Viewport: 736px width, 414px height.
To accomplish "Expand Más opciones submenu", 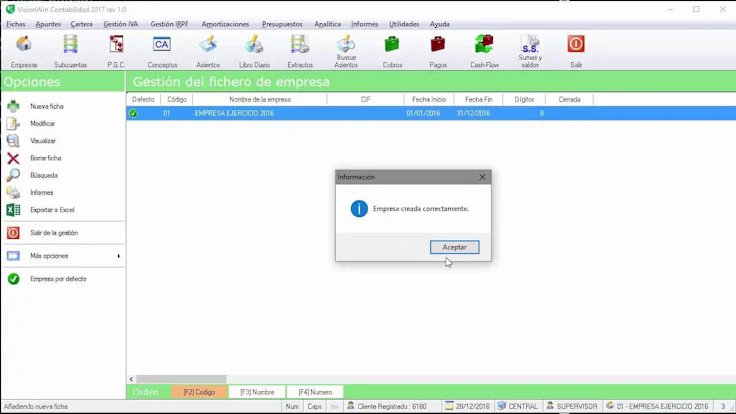I will coord(63,256).
